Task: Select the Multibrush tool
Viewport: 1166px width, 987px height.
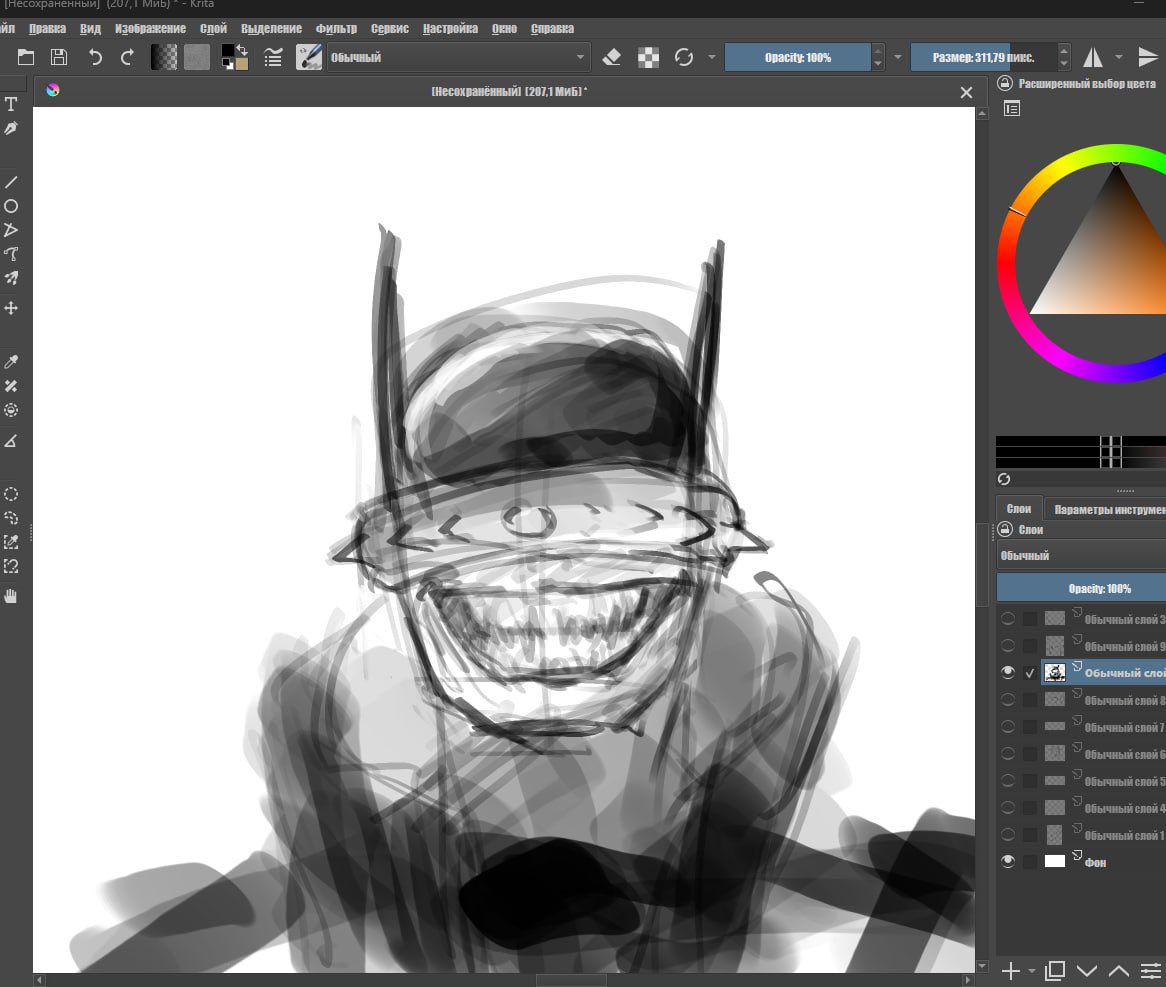Action: point(11,278)
